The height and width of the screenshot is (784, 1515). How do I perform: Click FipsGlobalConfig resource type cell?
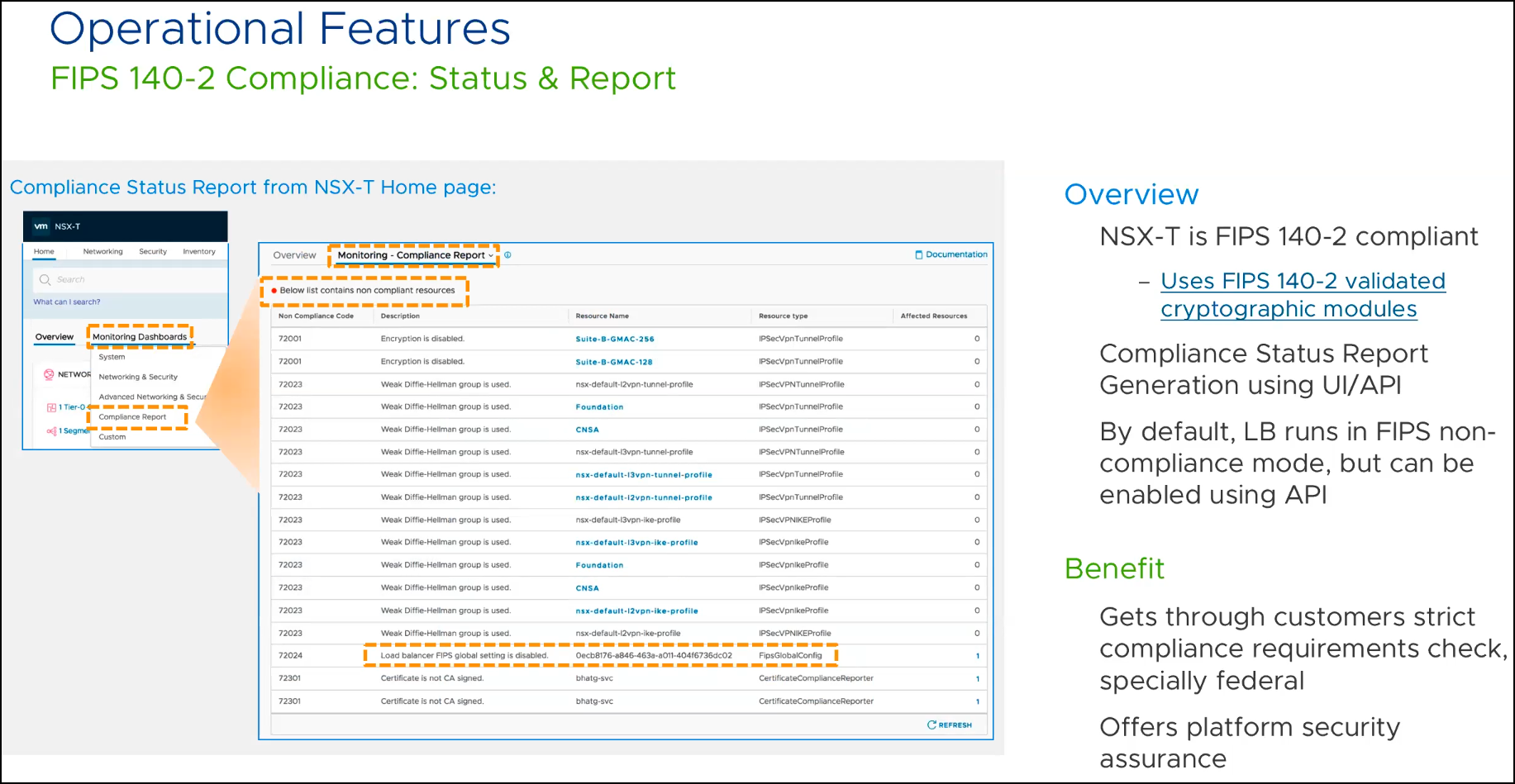pyautogui.click(x=790, y=655)
